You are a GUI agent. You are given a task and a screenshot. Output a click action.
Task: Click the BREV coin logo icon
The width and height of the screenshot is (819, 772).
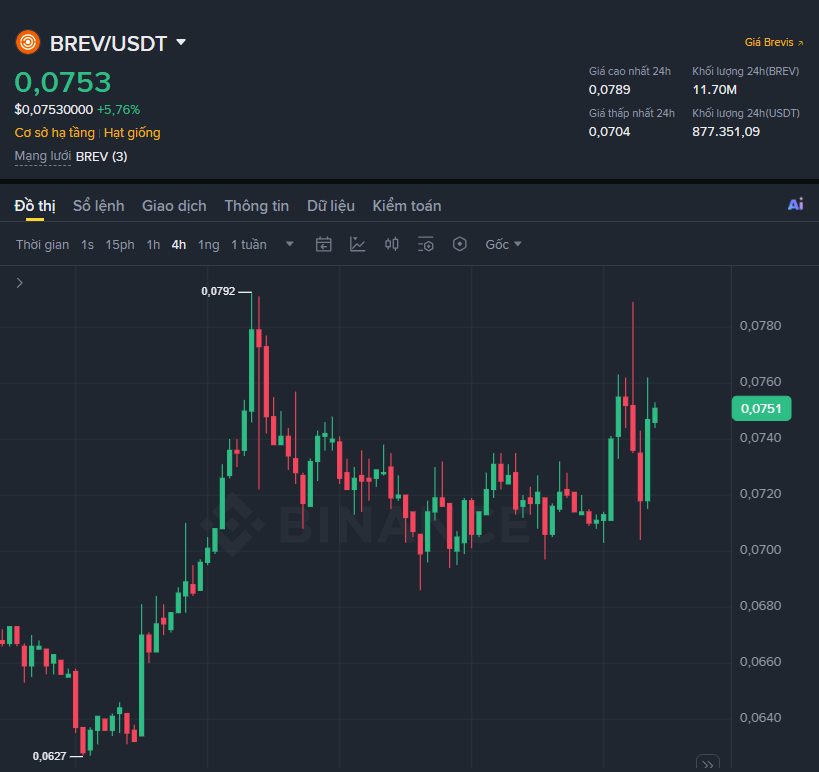pos(28,42)
